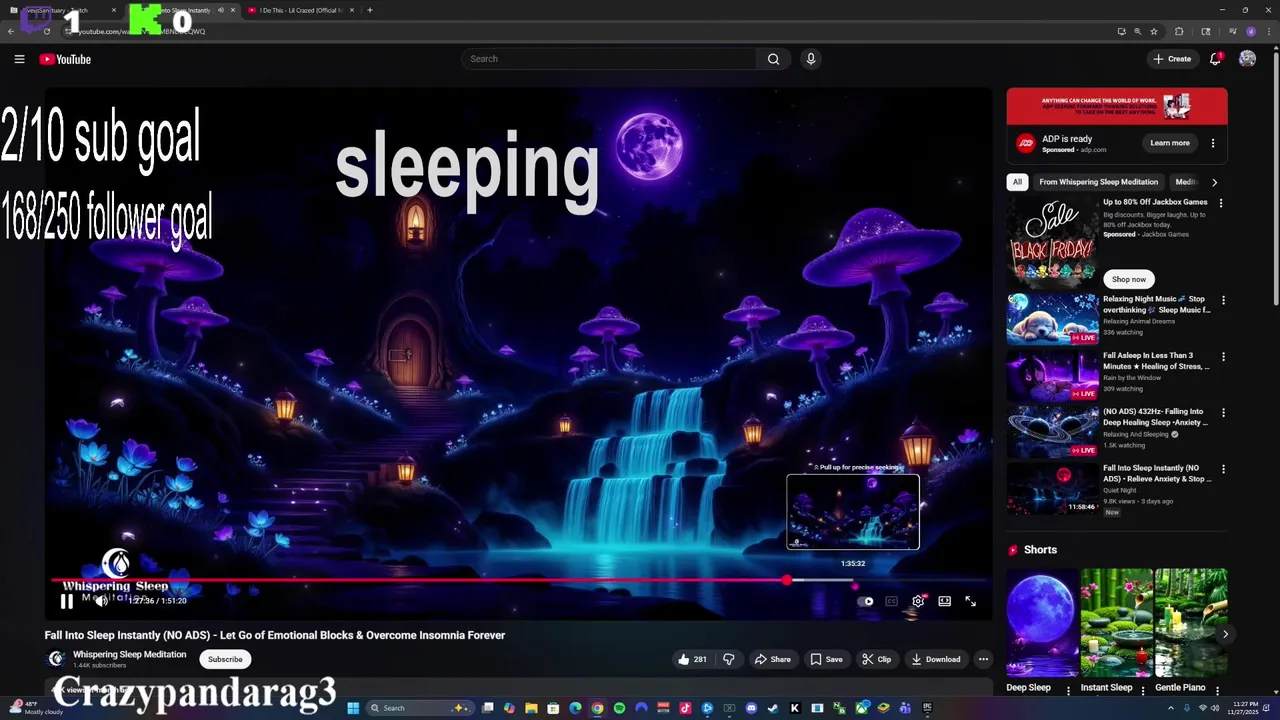This screenshot has height=720, width=1280.
Task: Toggle the autoplay switch
Action: click(865, 601)
